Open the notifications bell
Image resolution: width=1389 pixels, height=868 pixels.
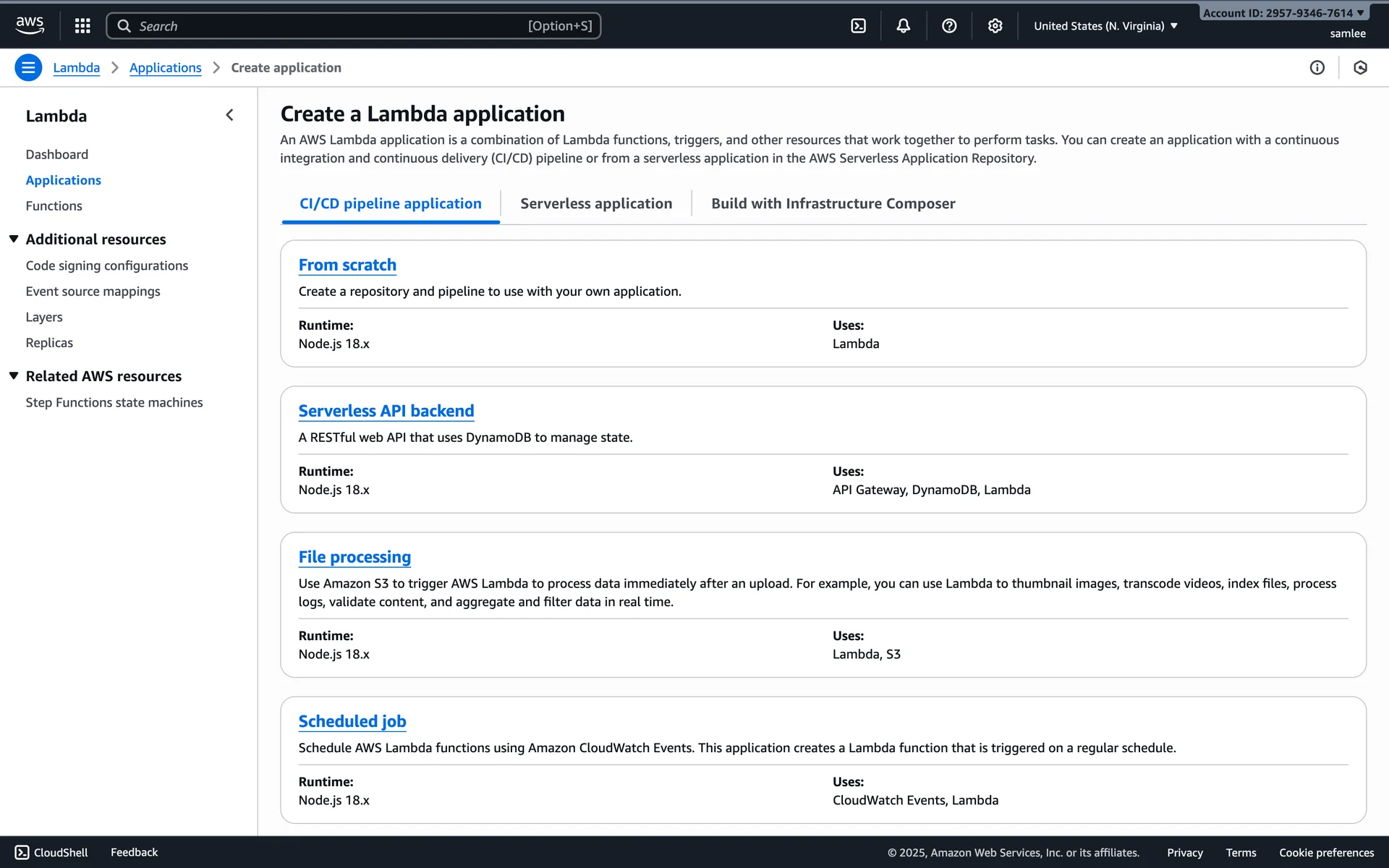(903, 26)
